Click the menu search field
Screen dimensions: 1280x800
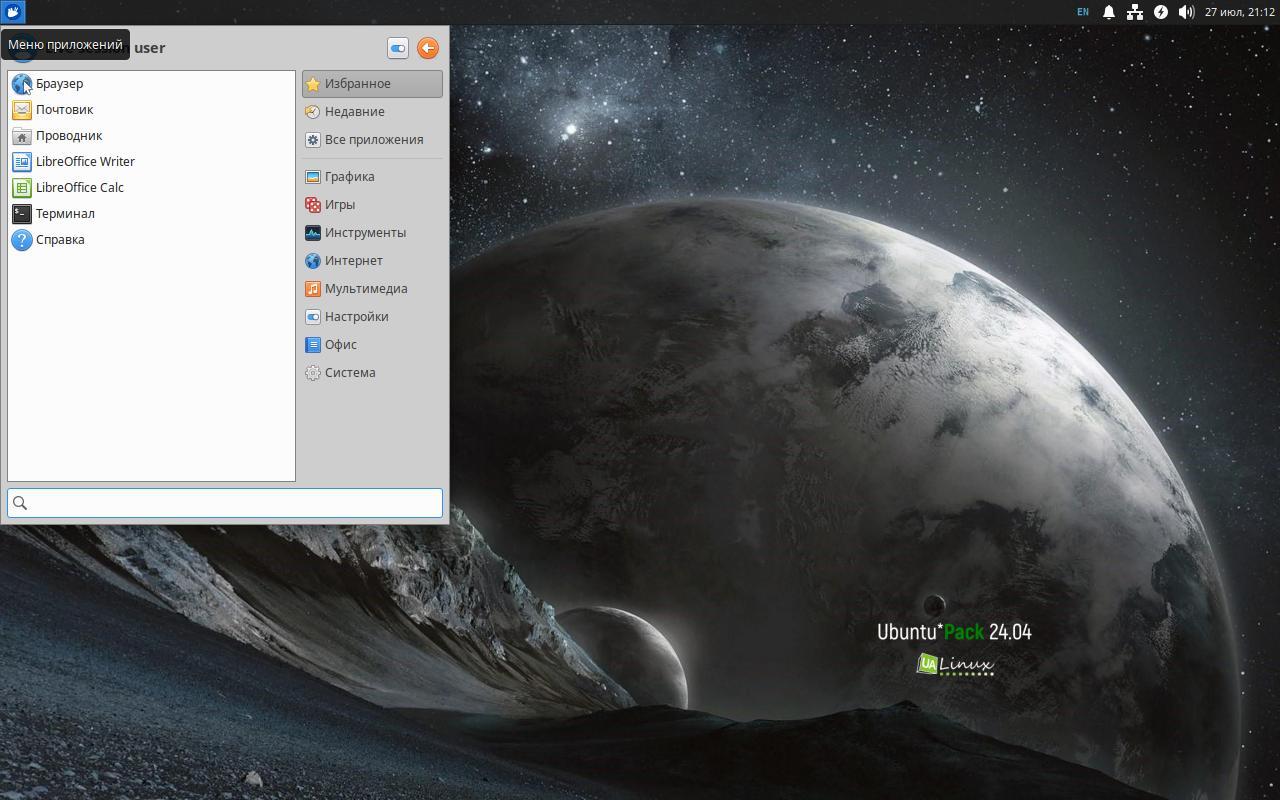(x=225, y=503)
